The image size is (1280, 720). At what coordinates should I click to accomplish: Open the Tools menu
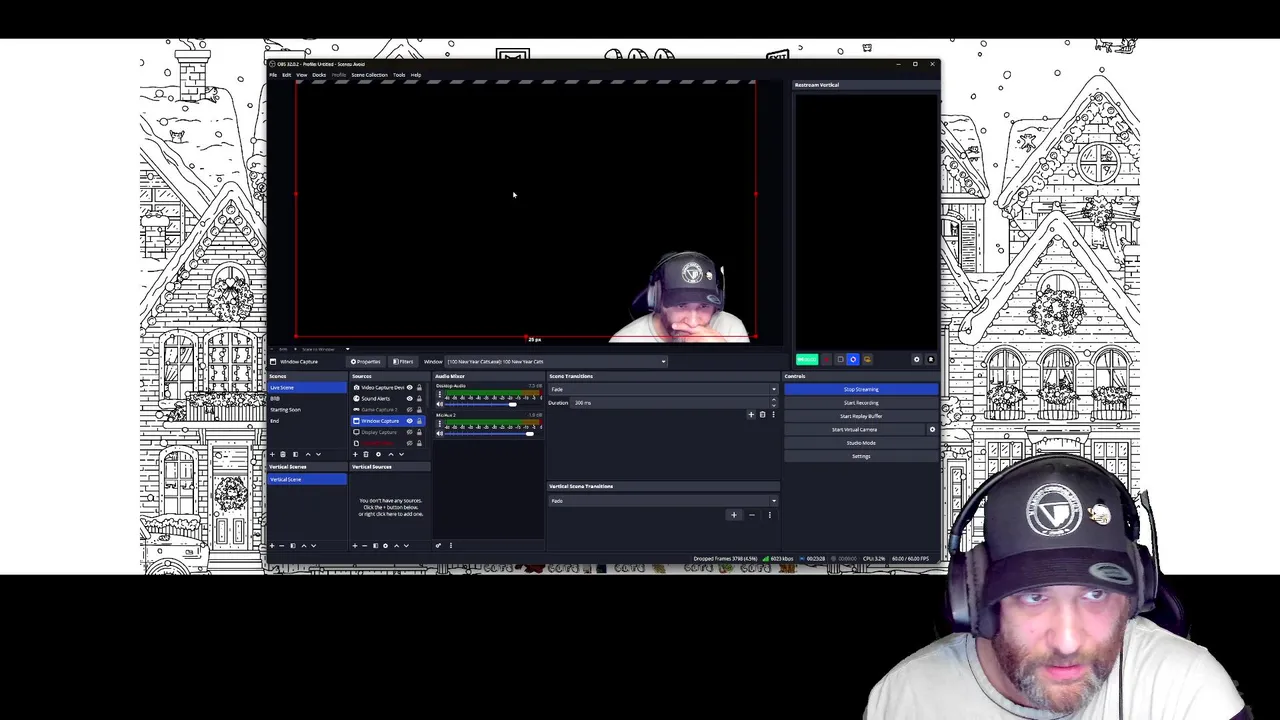[x=399, y=75]
